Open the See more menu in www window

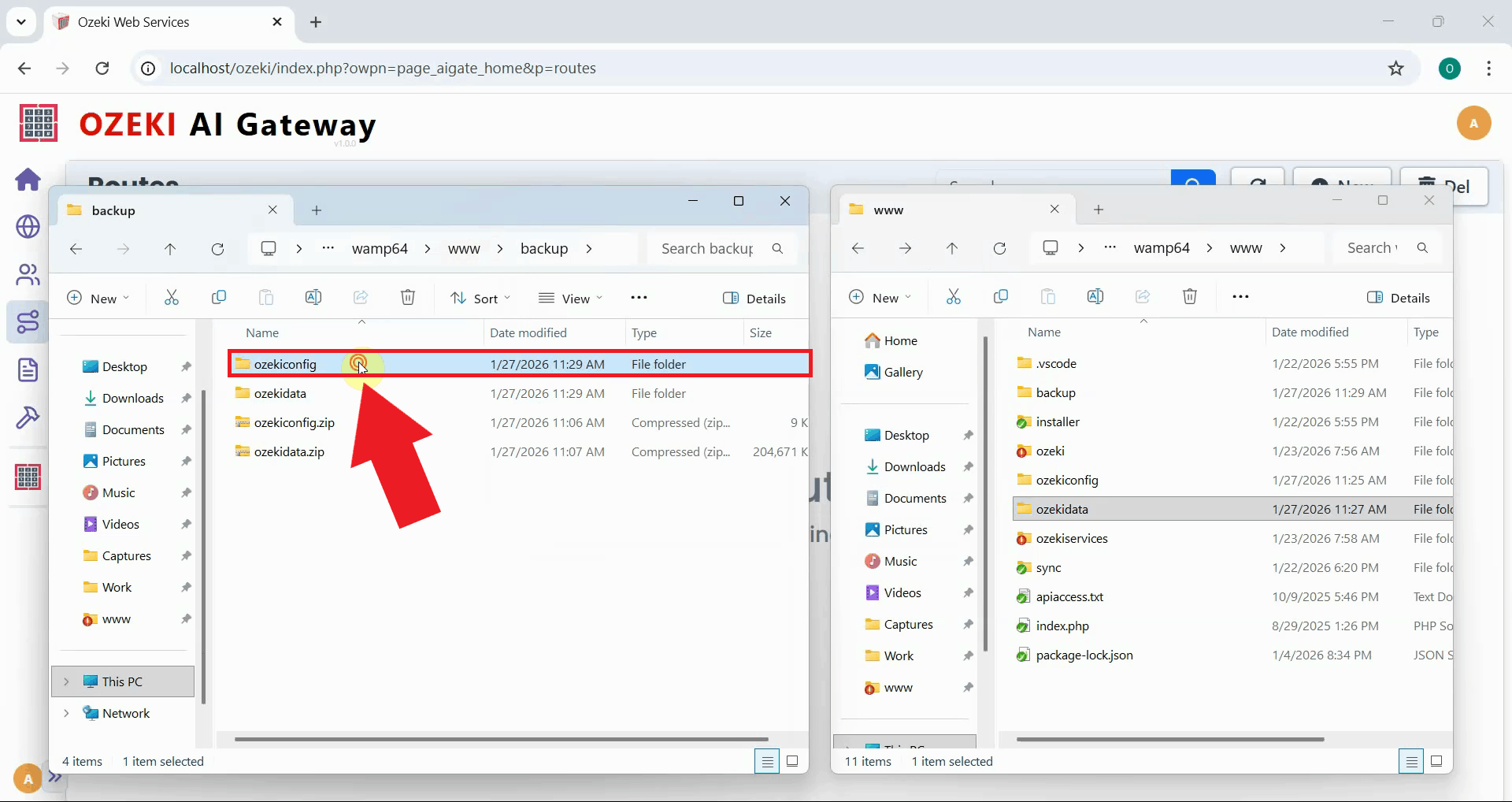(x=1240, y=297)
